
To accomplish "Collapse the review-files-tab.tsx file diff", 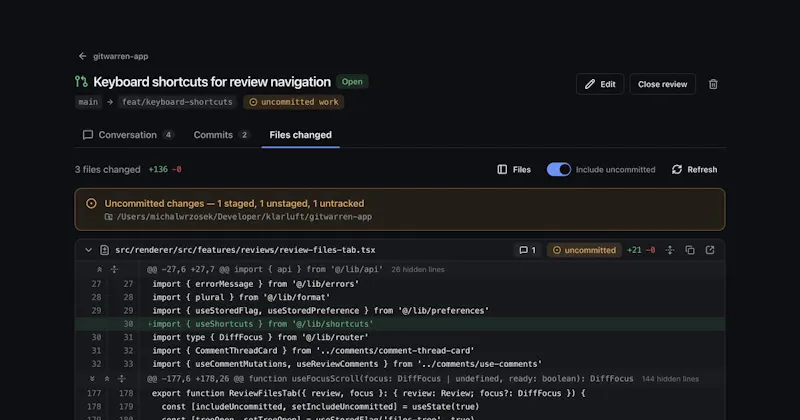I will coord(88,250).
